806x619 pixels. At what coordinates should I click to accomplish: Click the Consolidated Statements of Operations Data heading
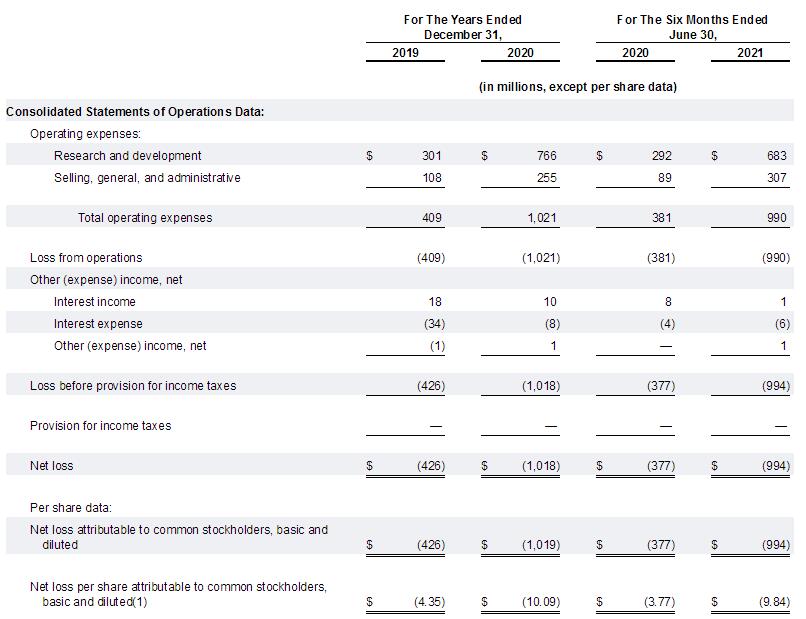pyautogui.click(x=135, y=112)
